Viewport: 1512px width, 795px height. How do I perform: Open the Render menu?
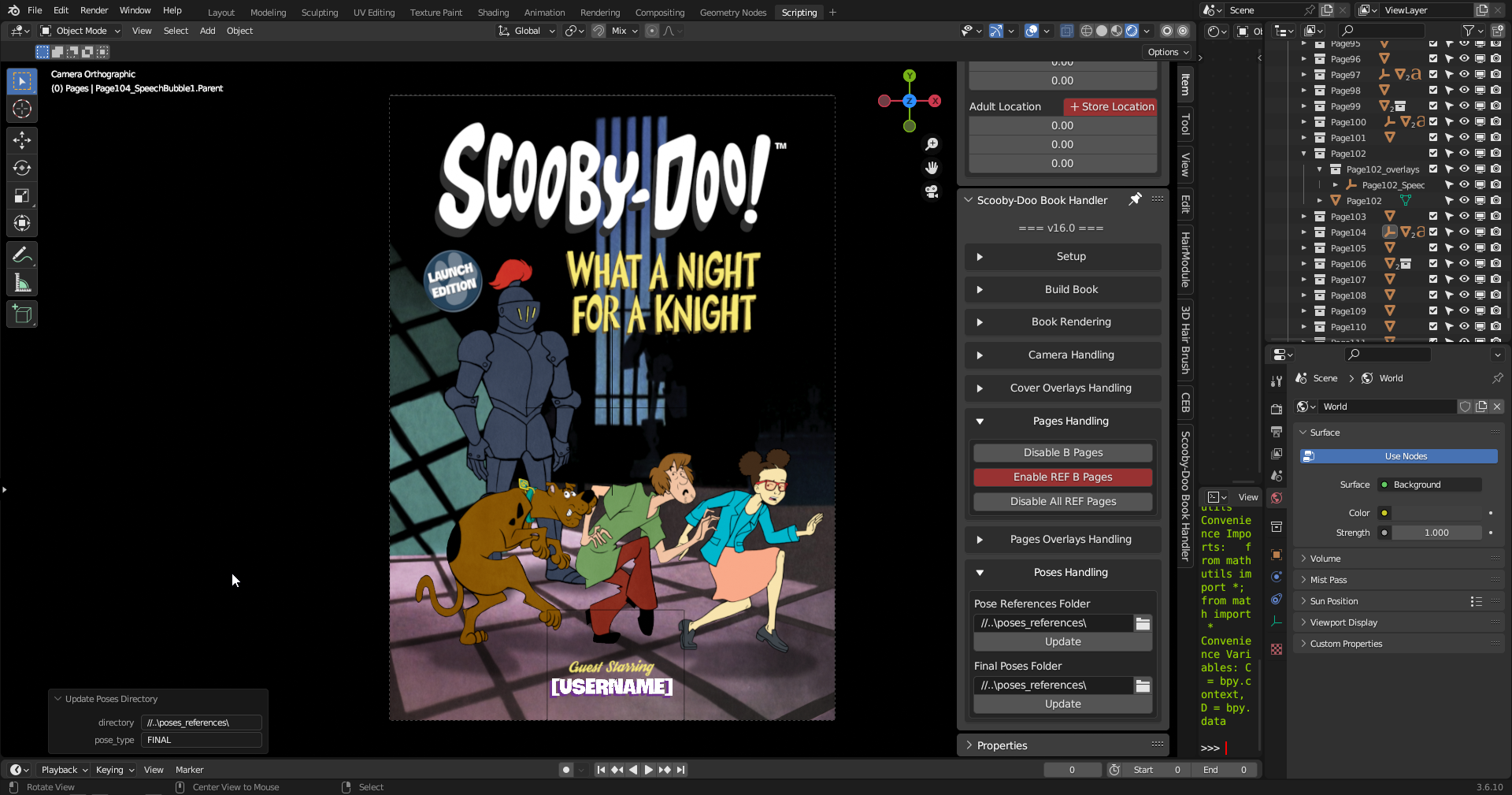click(x=94, y=10)
